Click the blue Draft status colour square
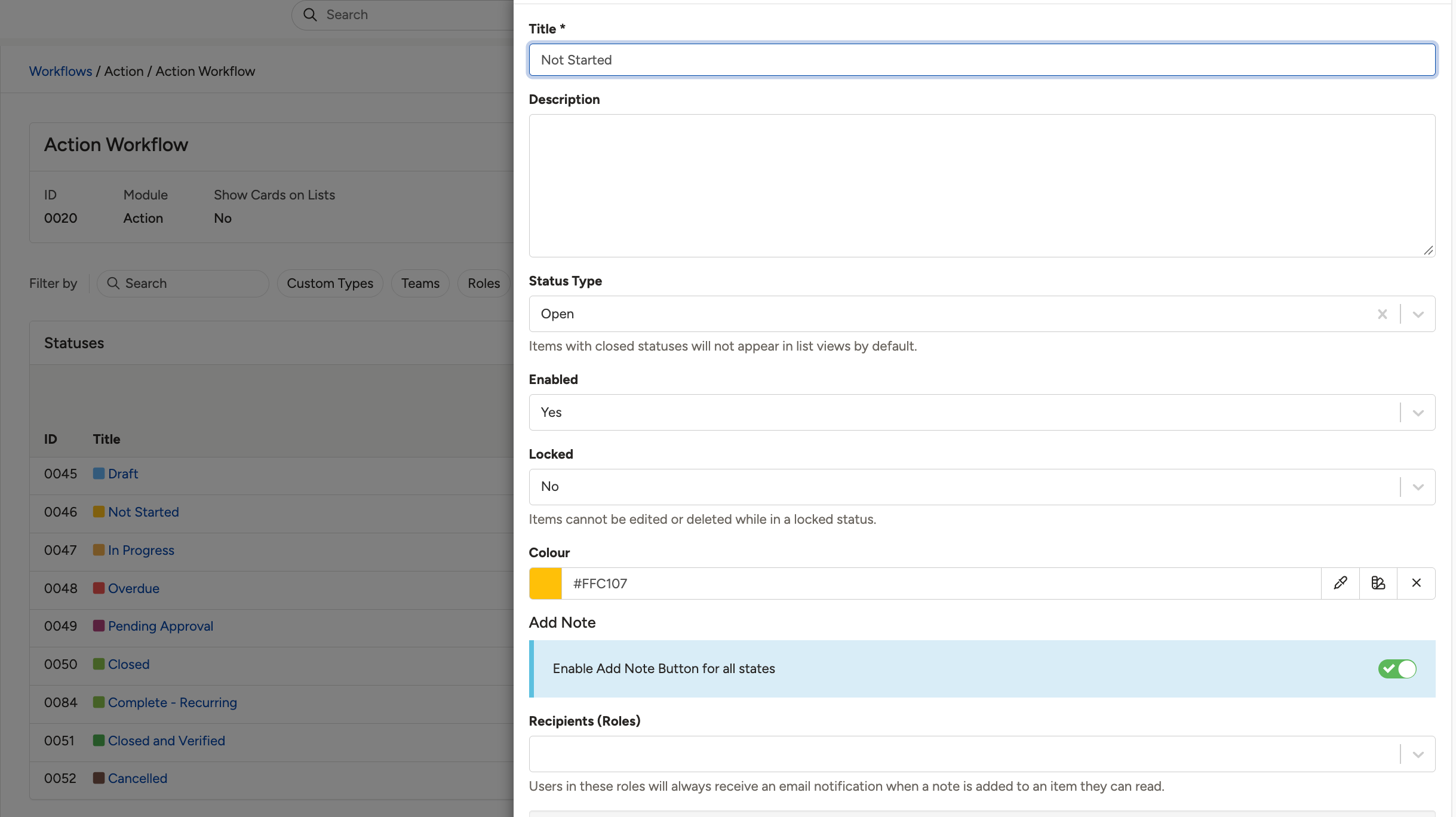 (x=99, y=474)
